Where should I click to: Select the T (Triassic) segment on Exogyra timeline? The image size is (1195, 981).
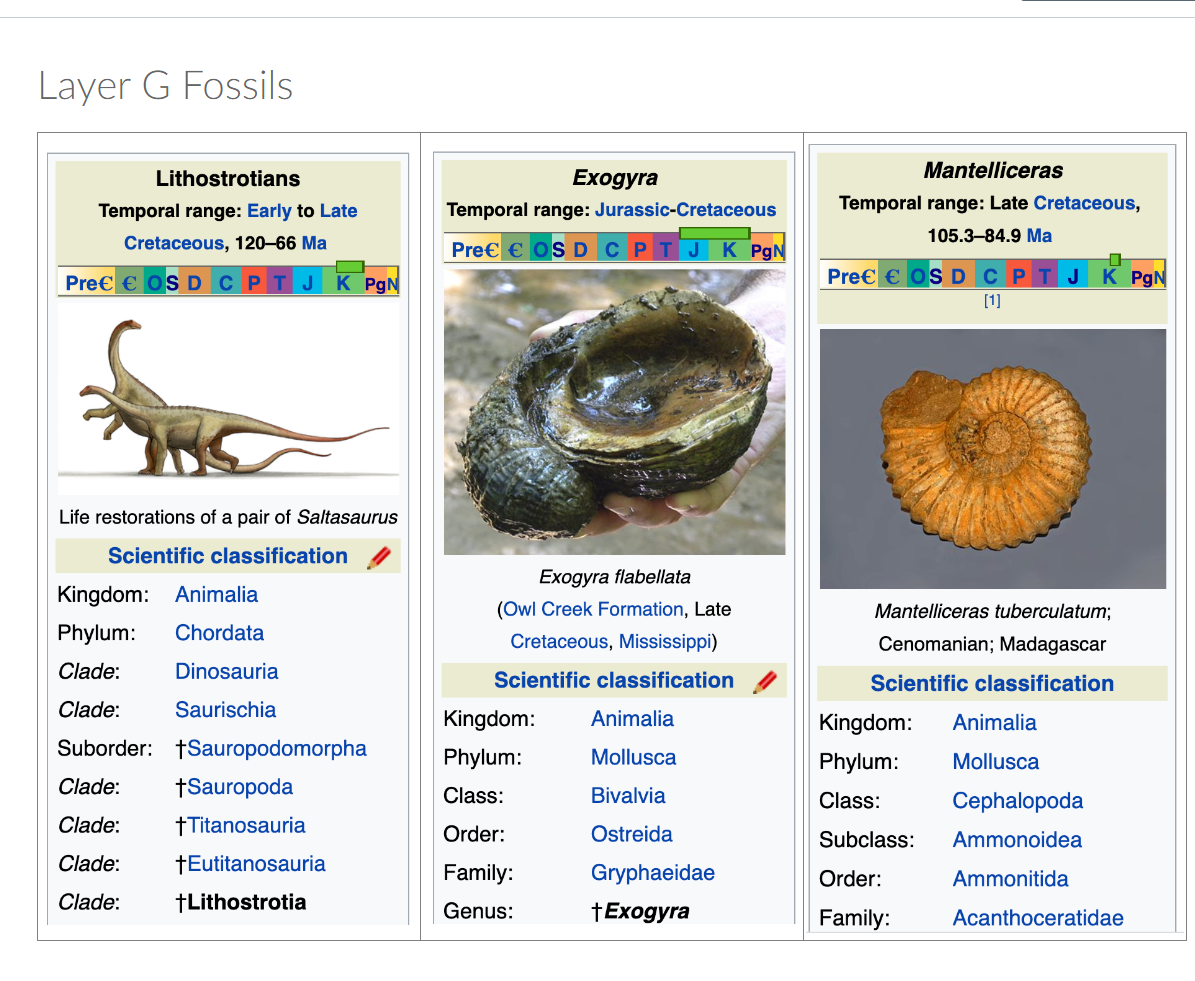click(666, 249)
